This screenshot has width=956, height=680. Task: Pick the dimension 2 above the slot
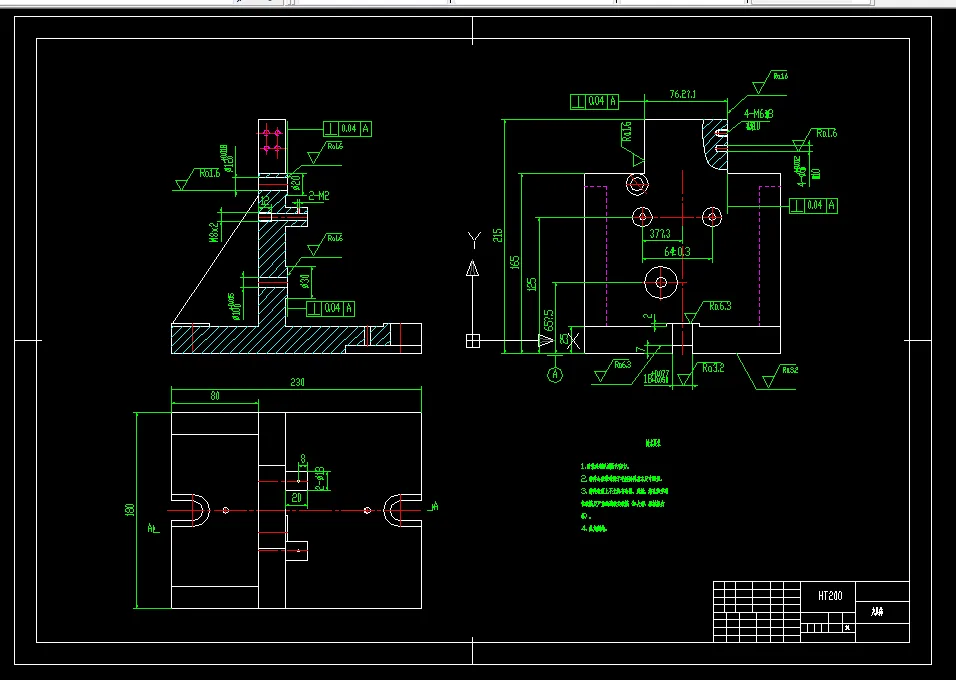tap(647, 317)
